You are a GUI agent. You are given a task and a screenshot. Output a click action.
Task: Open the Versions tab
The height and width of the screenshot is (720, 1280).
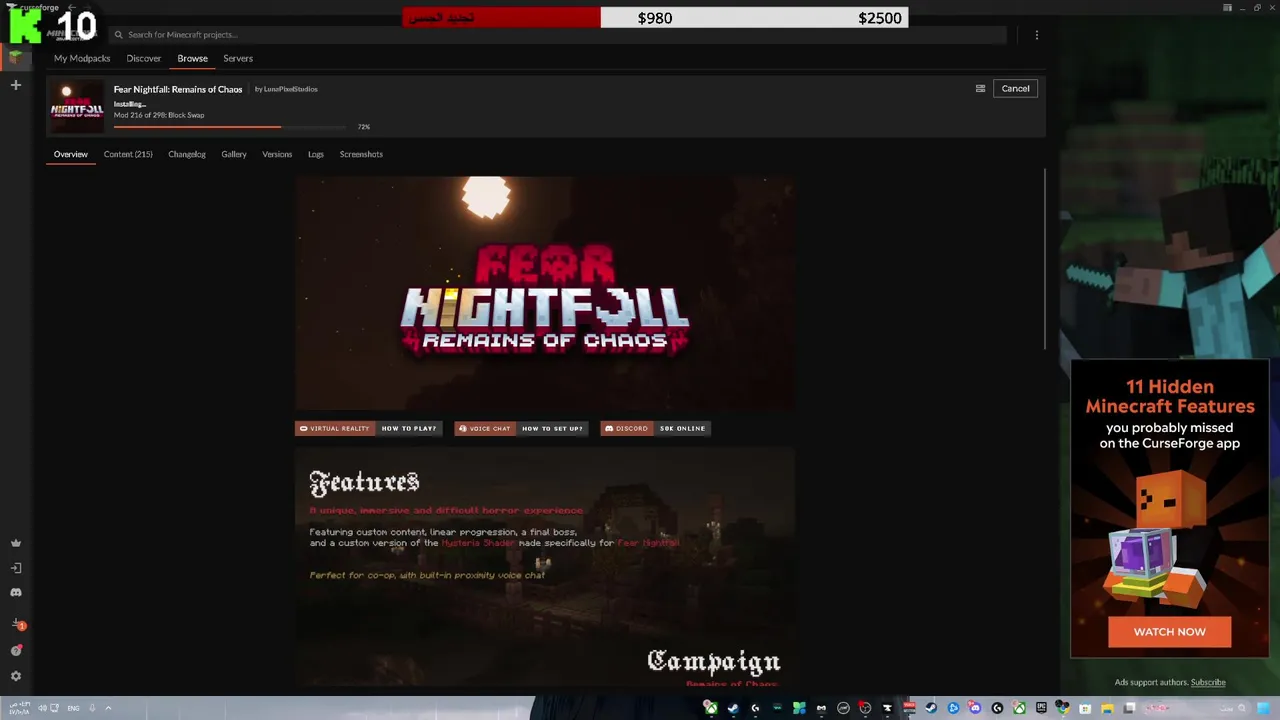pos(277,154)
